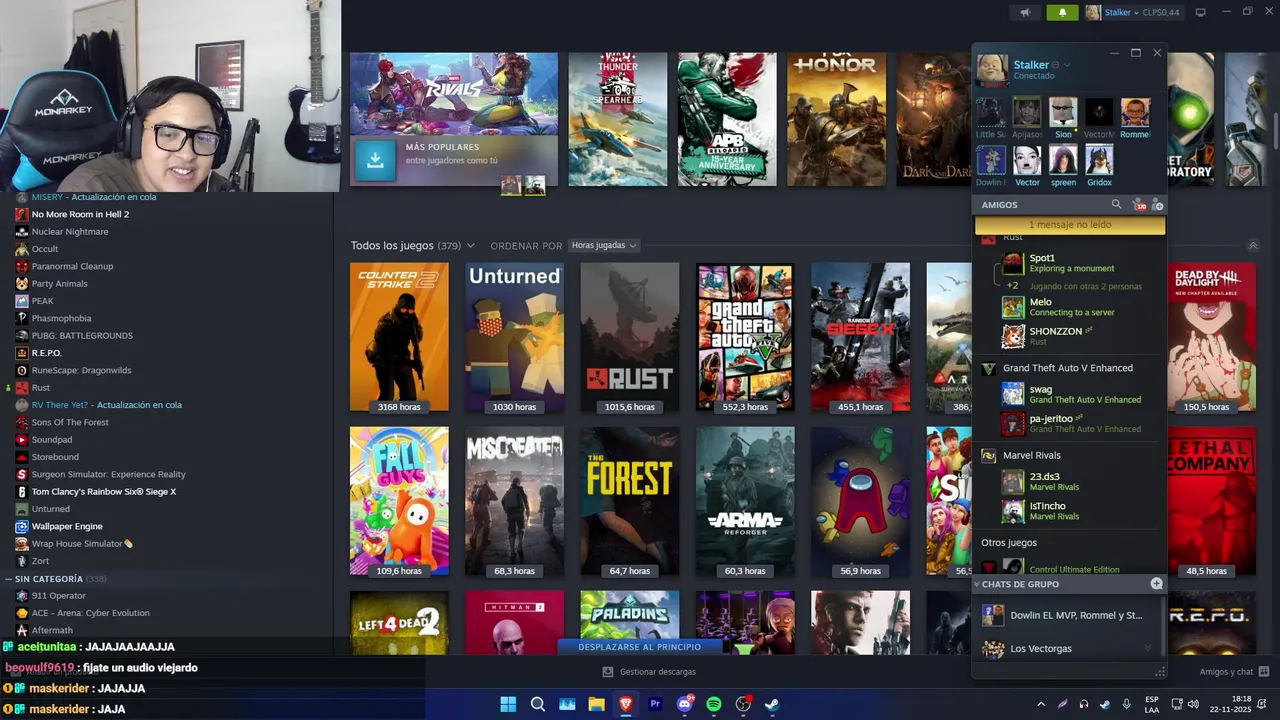Viewport: 1280px width, 720px height.
Task: Open the green notifications bell
Action: (1062, 12)
